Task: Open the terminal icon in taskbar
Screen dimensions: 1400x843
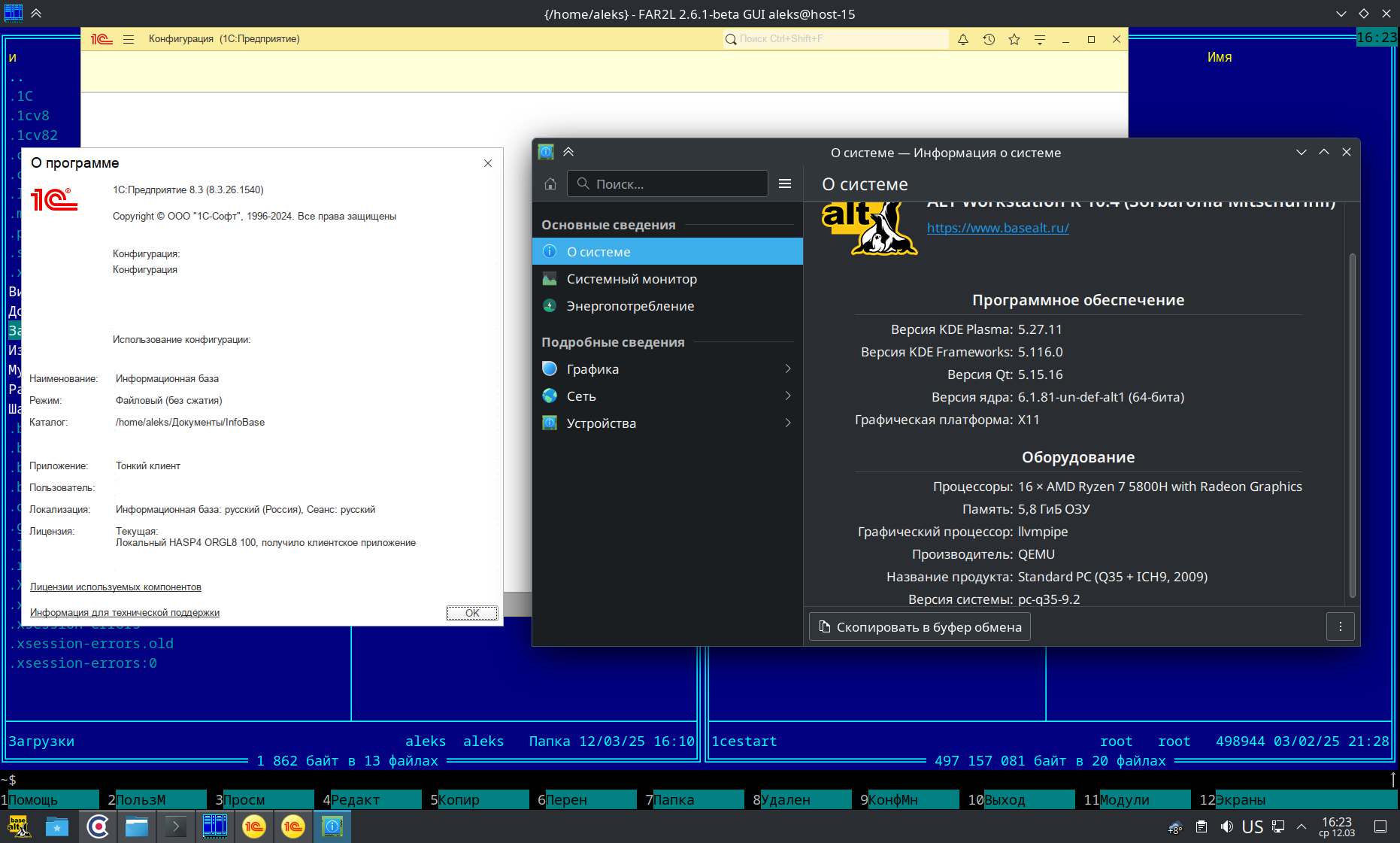Action: [x=176, y=827]
